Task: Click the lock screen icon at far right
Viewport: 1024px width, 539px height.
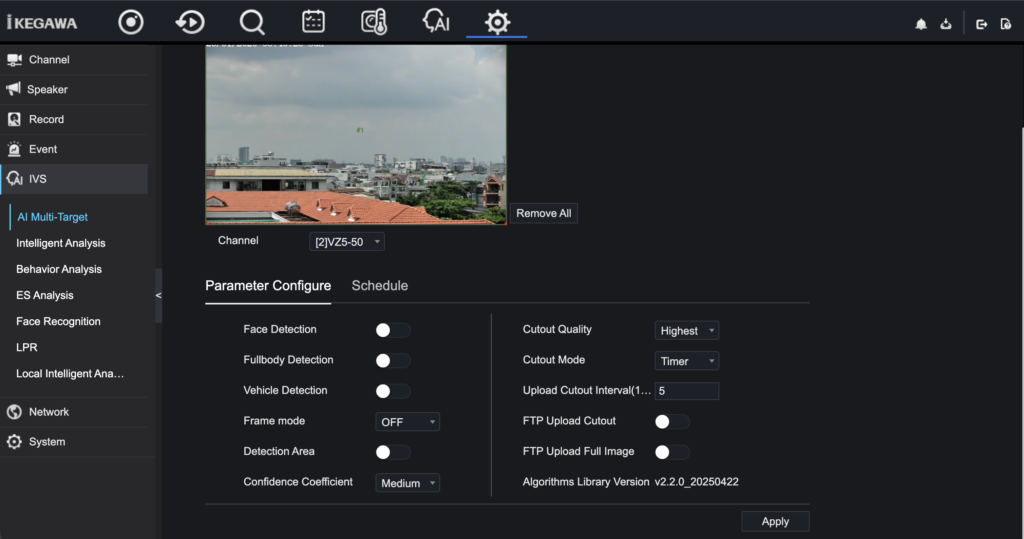Action: 1006,24
